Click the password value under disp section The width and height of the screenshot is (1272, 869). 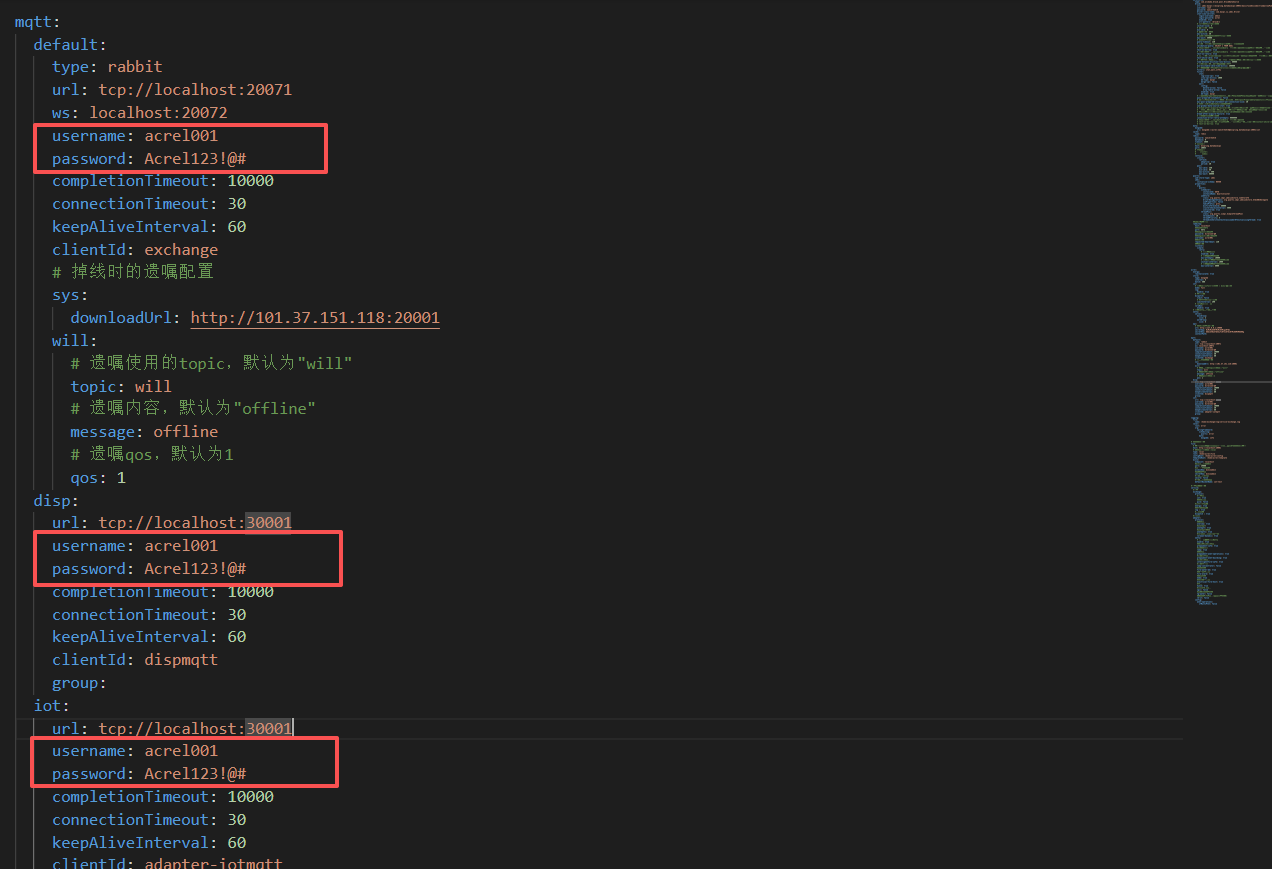(x=195, y=569)
